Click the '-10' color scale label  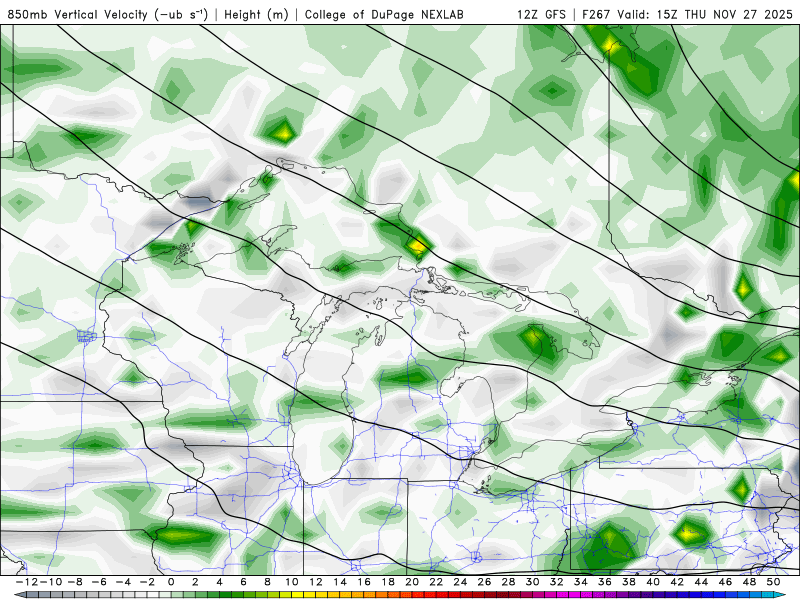(x=50, y=582)
